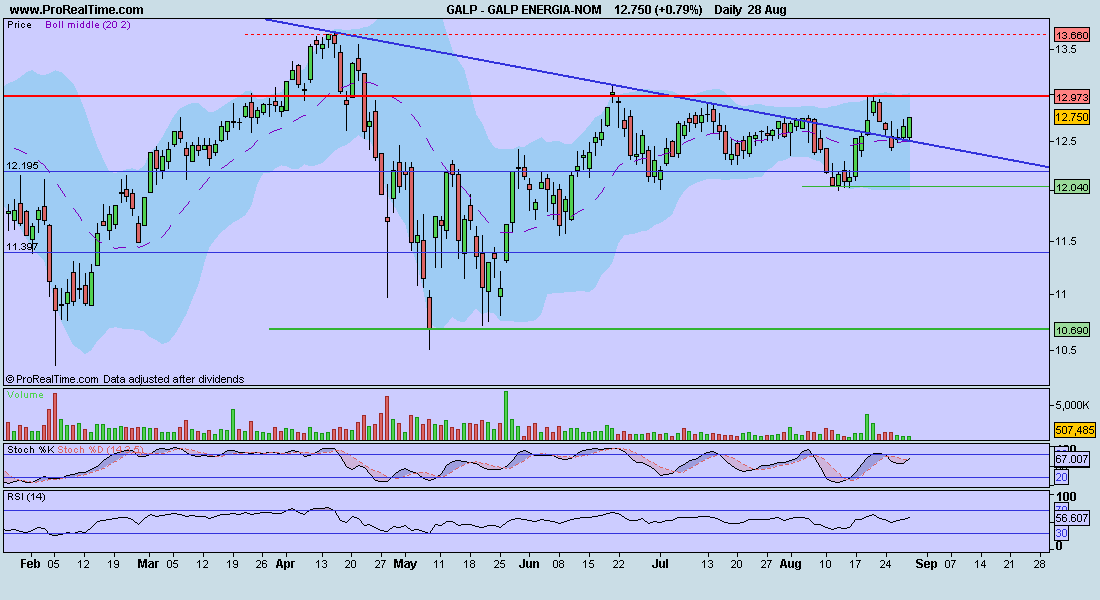Click the ProRealTime.com data adjusted notice
1100x600 pixels.
(x=125, y=379)
